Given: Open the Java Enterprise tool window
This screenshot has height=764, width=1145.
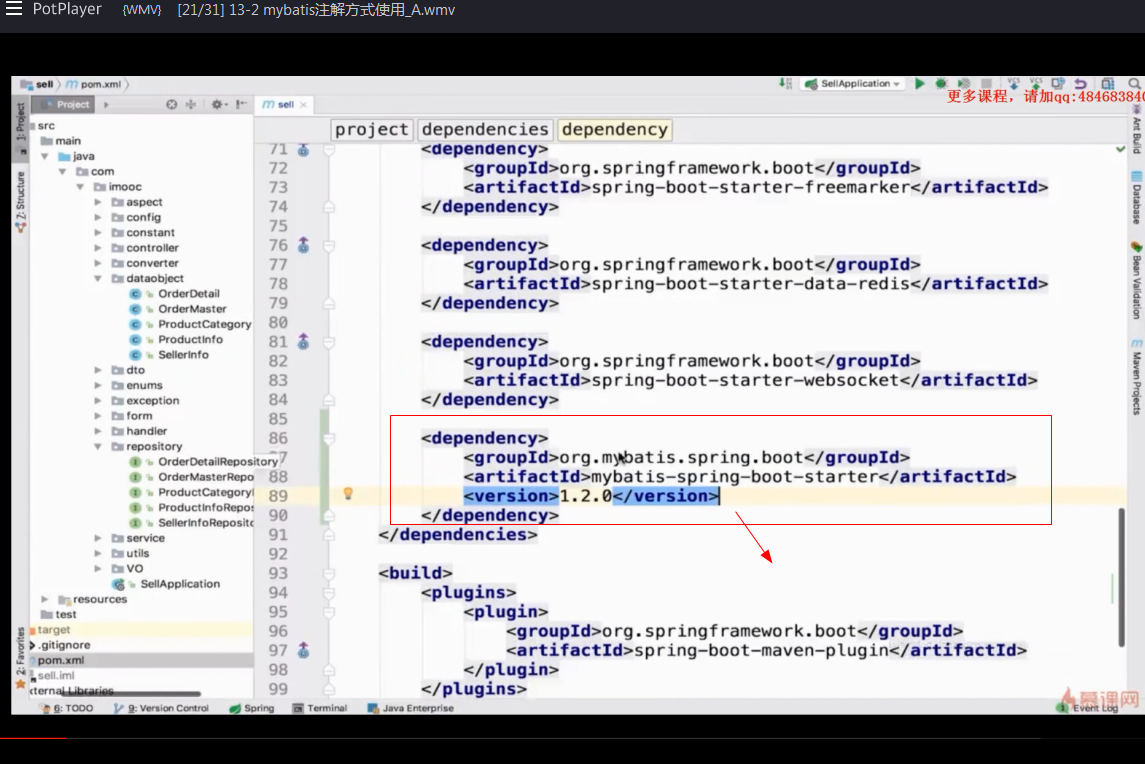Looking at the screenshot, I should click(411, 708).
